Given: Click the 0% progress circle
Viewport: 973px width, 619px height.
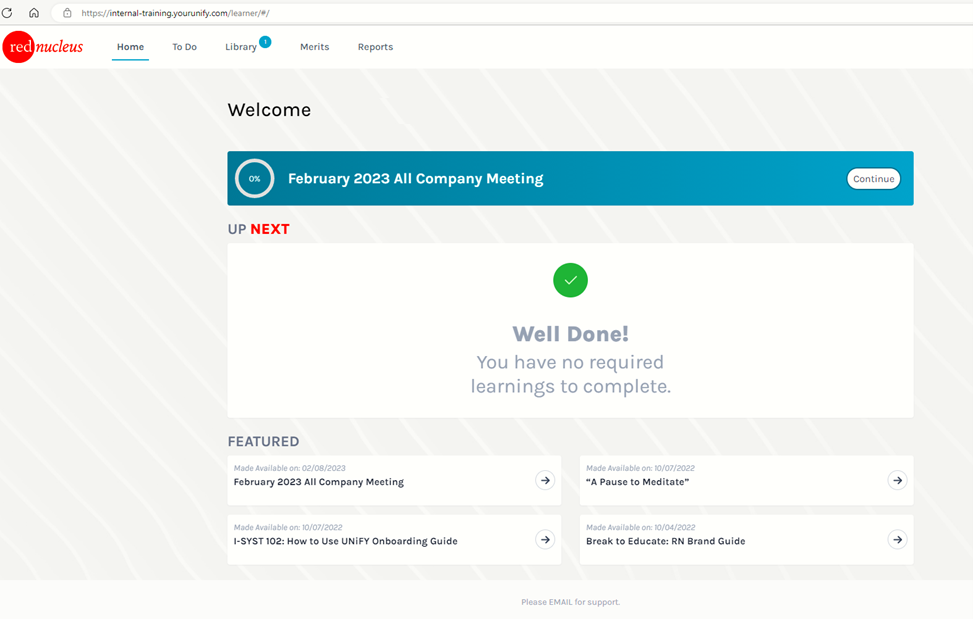Looking at the screenshot, I should [x=254, y=178].
